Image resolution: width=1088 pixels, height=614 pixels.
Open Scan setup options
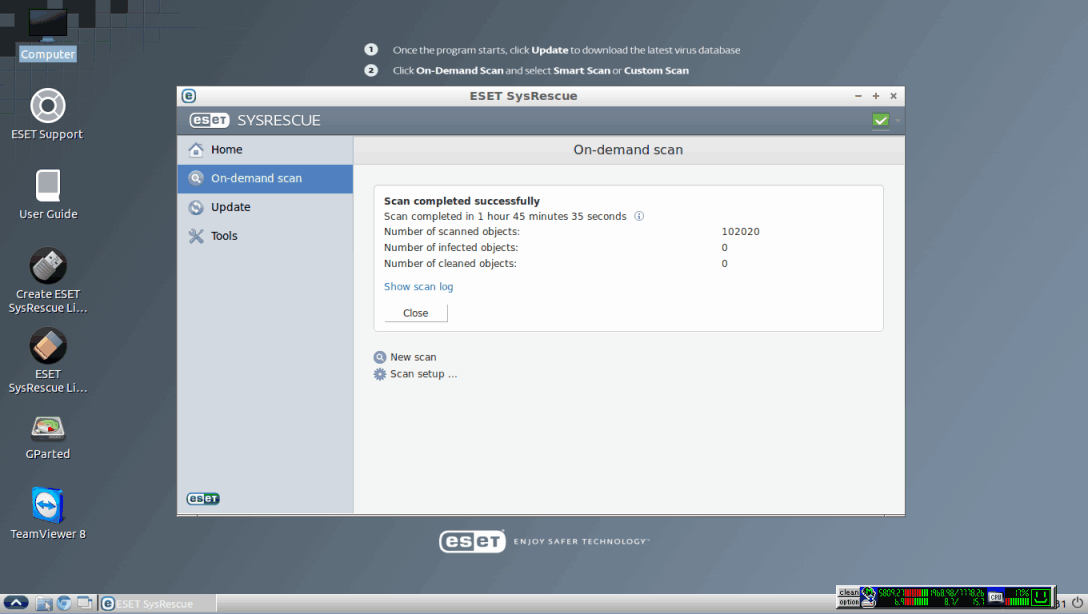pyautogui.click(x=423, y=374)
